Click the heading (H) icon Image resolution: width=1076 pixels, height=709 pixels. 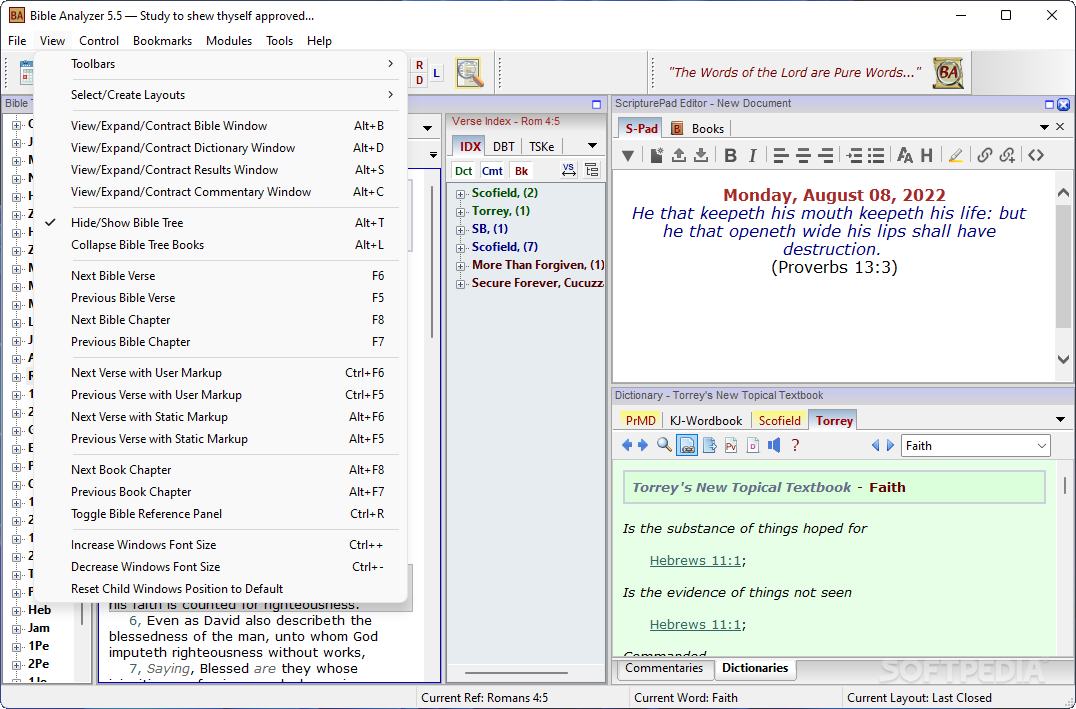(926, 156)
